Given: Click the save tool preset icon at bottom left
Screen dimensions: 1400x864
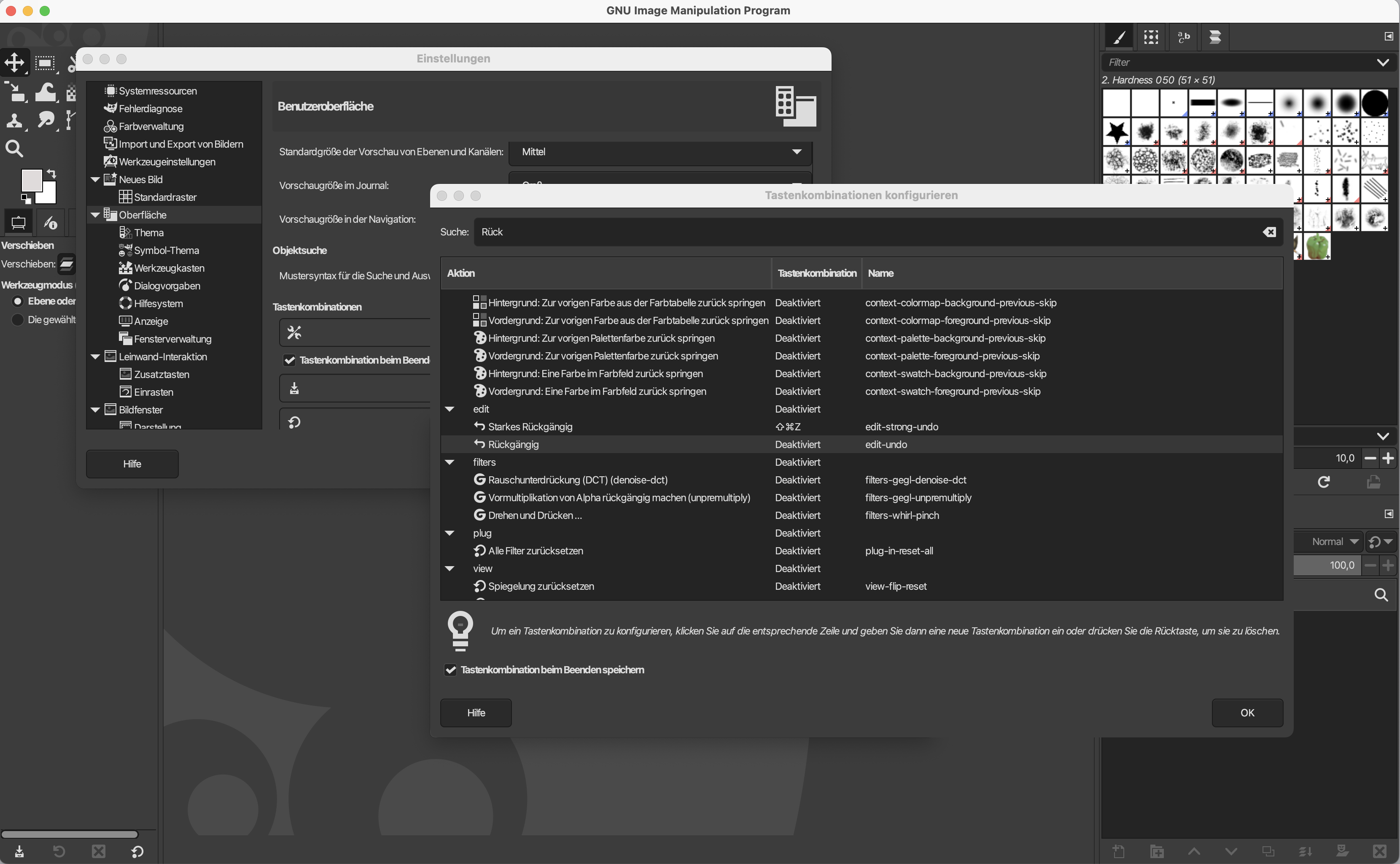Looking at the screenshot, I should 19,851.
